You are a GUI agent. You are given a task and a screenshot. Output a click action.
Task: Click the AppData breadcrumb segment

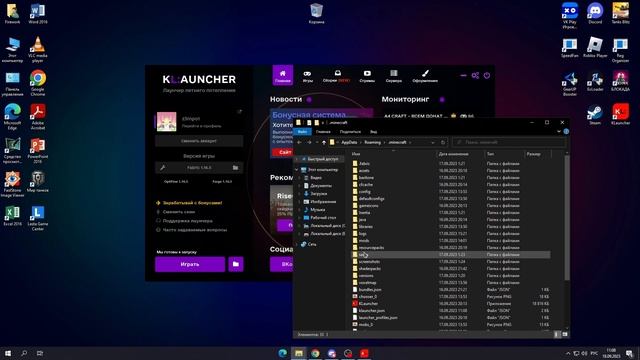[x=349, y=142]
